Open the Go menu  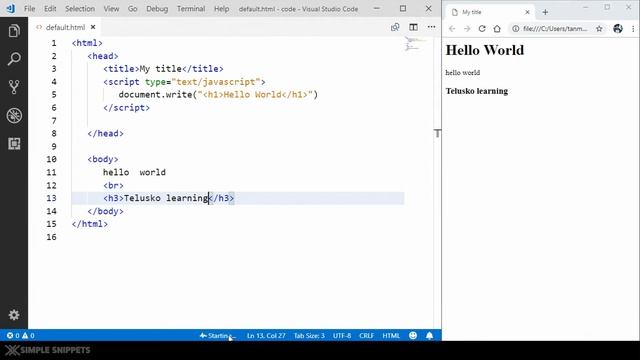pos(133,9)
